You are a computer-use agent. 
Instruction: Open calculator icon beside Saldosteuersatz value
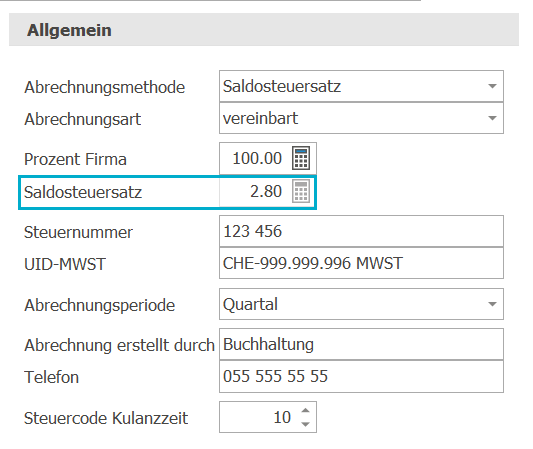301,191
